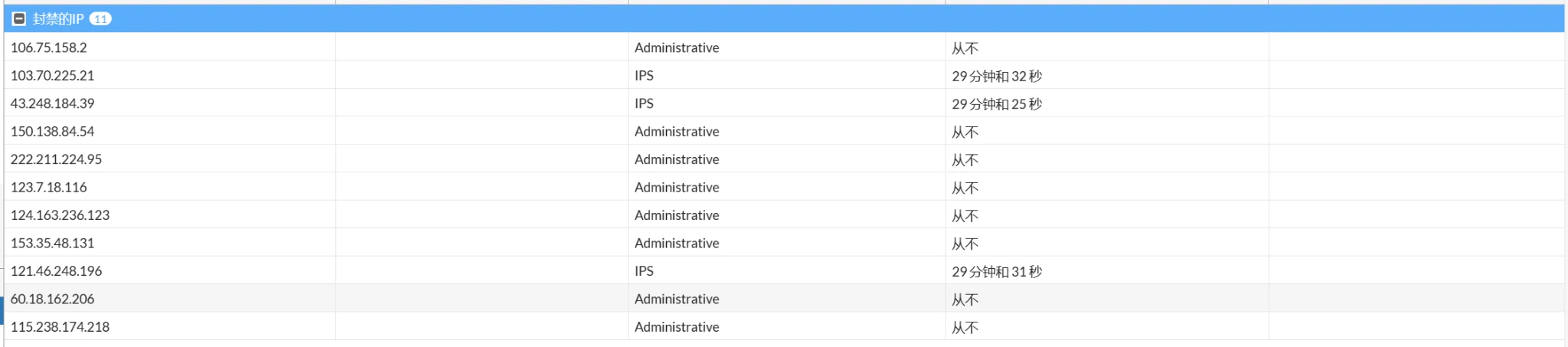Choose the 150.138.84.54 row
The image size is (1568, 347).
53,132
